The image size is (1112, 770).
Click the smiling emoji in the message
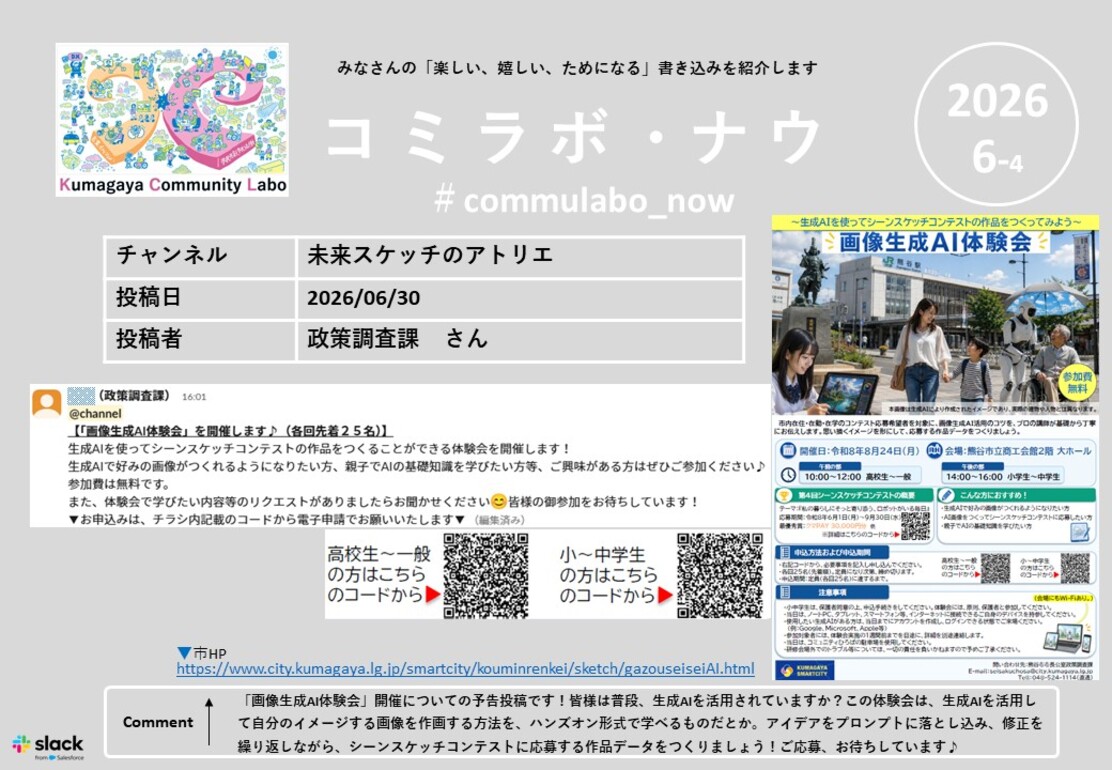[499, 502]
